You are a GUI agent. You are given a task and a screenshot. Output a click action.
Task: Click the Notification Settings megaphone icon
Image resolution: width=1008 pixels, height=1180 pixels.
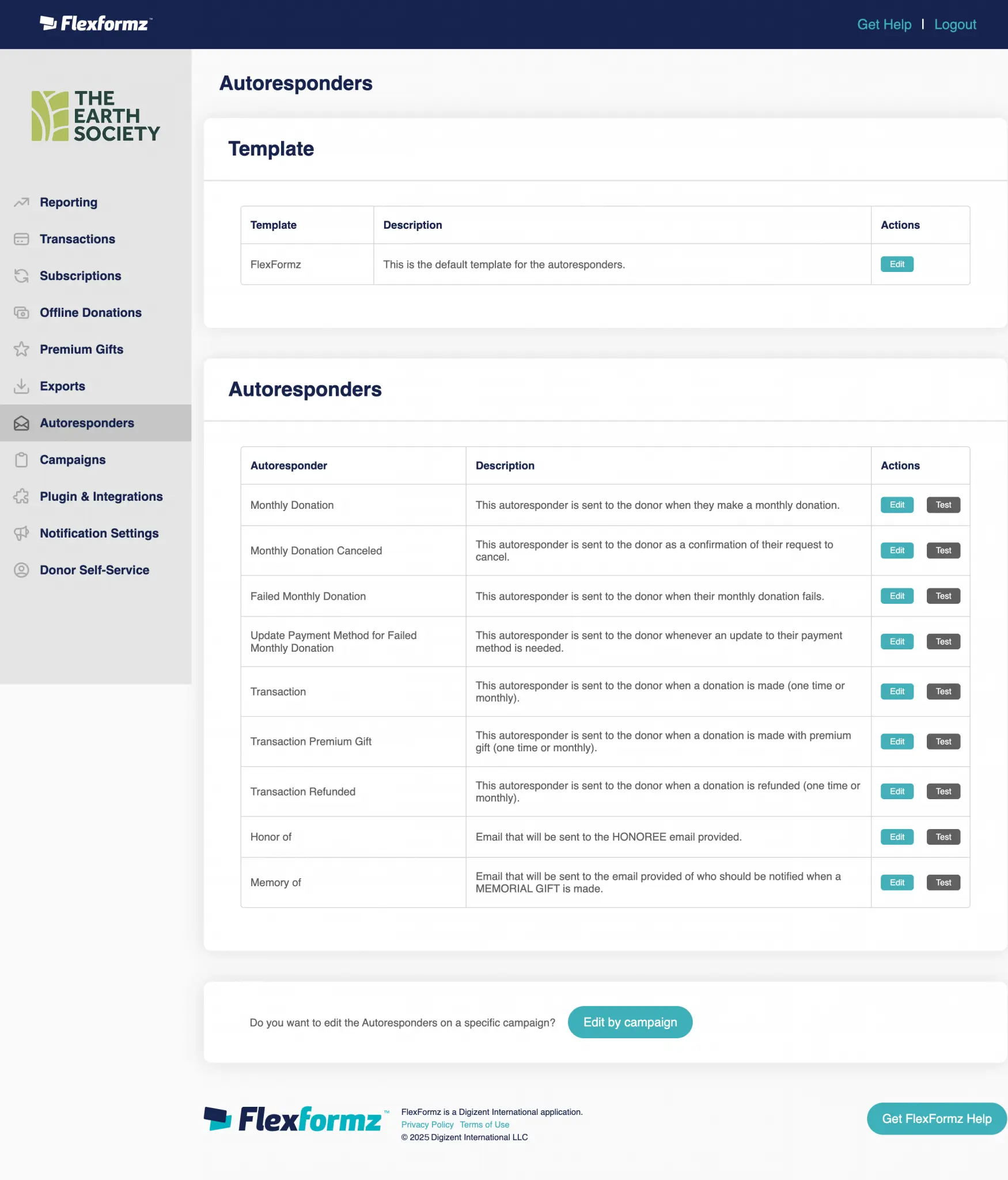[21, 534]
